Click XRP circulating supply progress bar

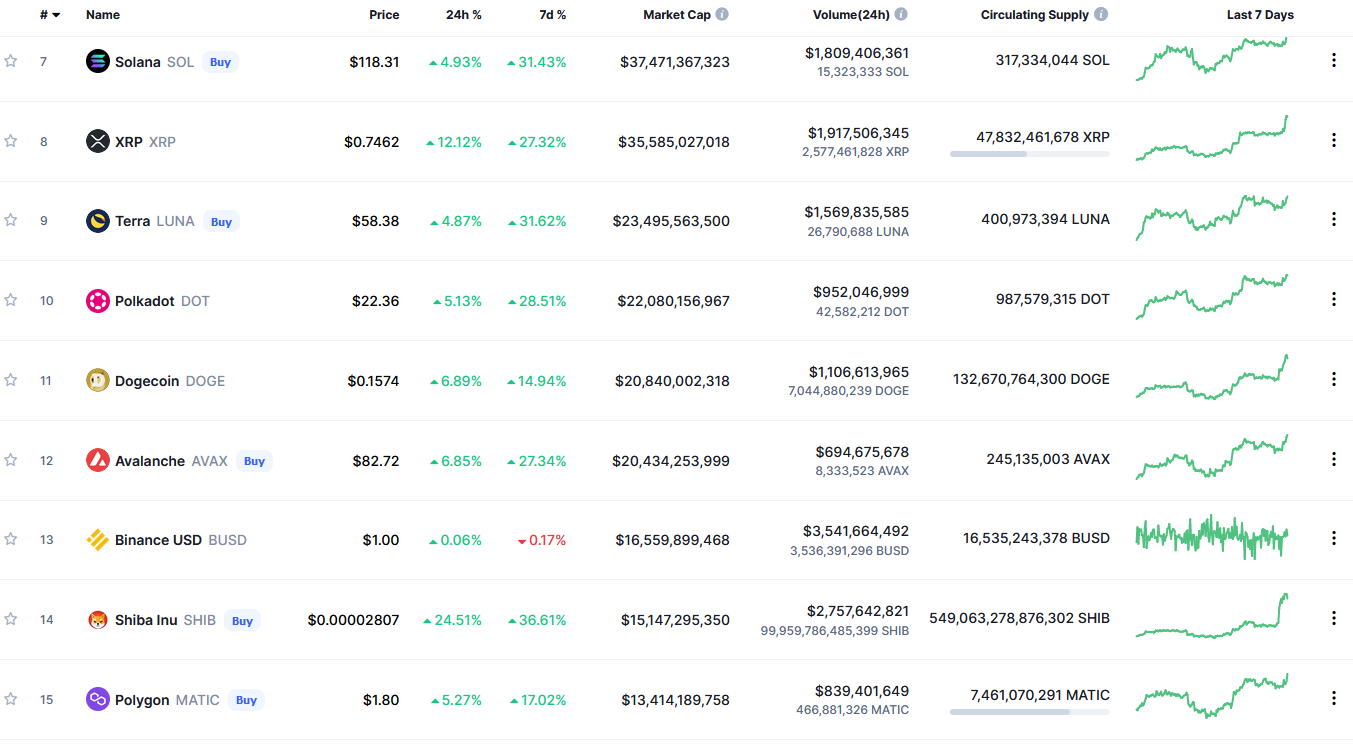coord(1029,154)
